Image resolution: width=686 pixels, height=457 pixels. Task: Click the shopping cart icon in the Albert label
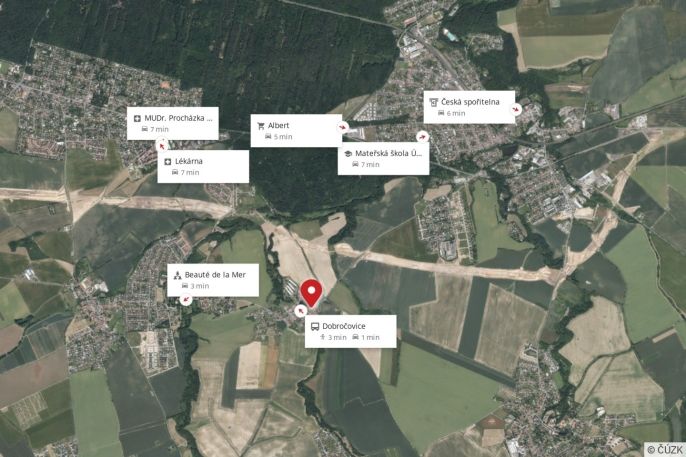pyautogui.click(x=261, y=126)
